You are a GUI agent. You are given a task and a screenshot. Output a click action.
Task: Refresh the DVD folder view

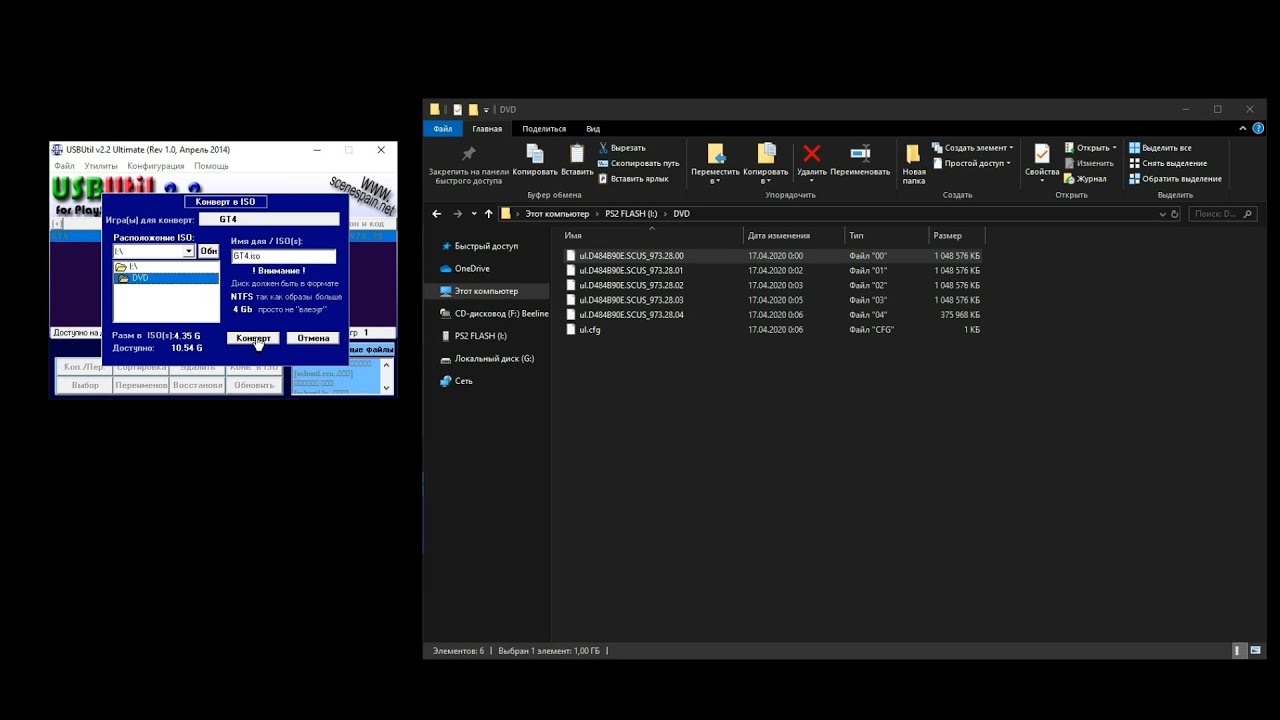(x=1175, y=214)
